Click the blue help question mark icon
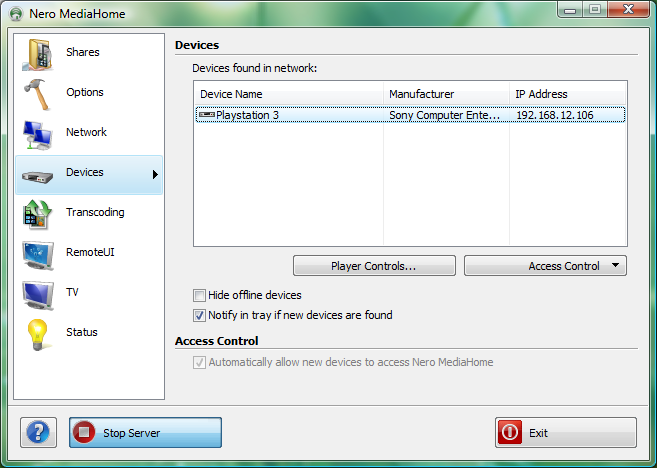The height and width of the screenshot is (468, 657). click(38, 433)
